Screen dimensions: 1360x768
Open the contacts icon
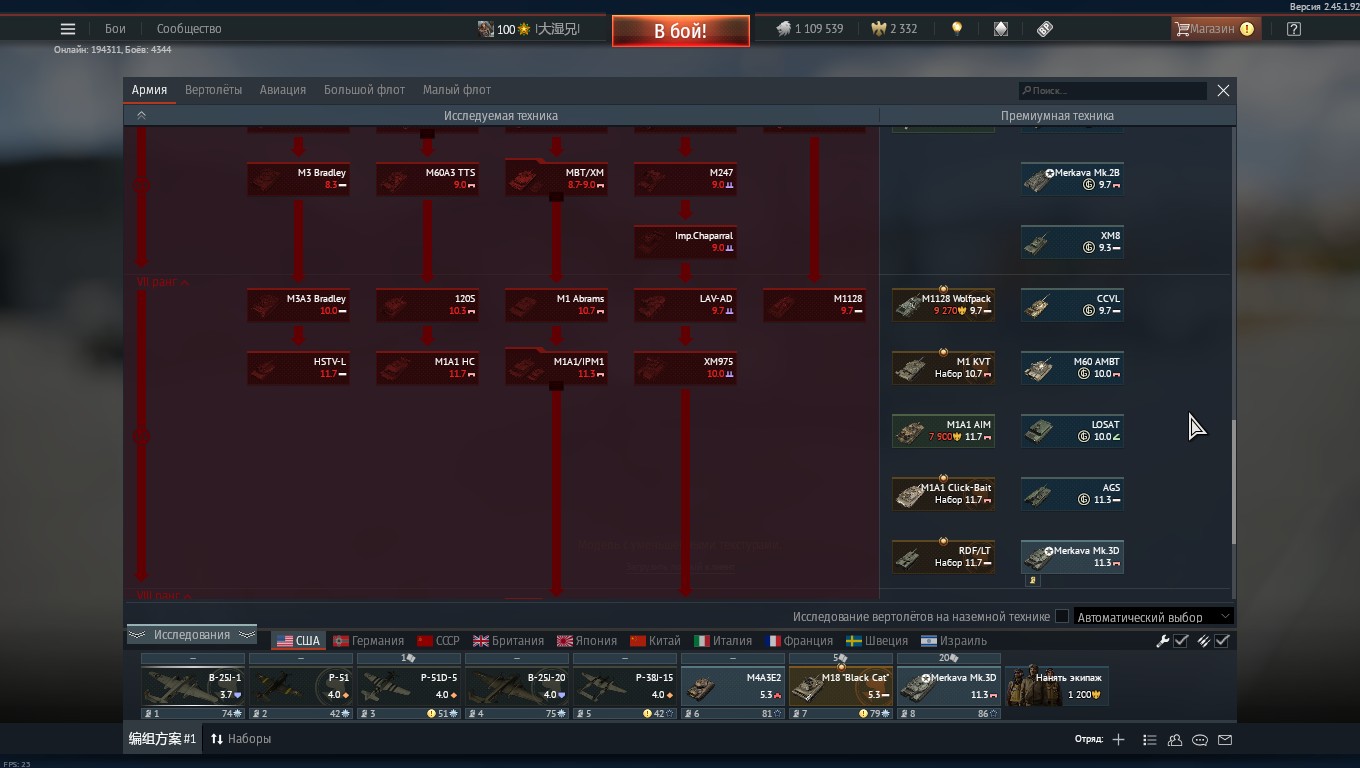(1175, 740)
